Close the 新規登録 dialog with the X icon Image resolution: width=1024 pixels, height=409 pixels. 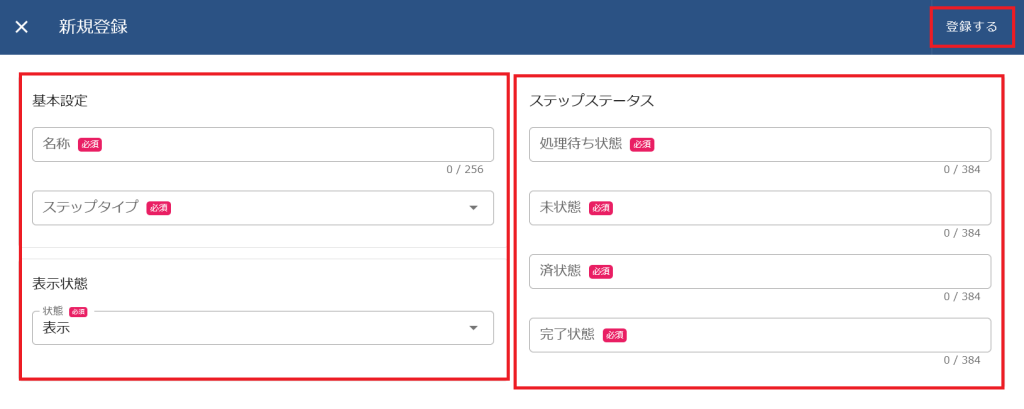click(22, 27)
